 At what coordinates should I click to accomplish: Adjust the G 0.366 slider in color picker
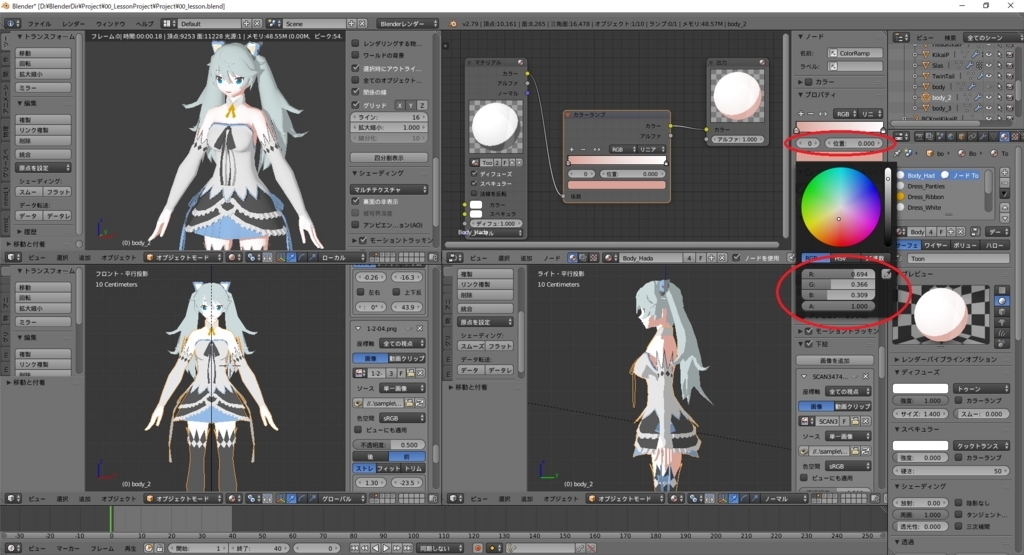coord(839,285)
